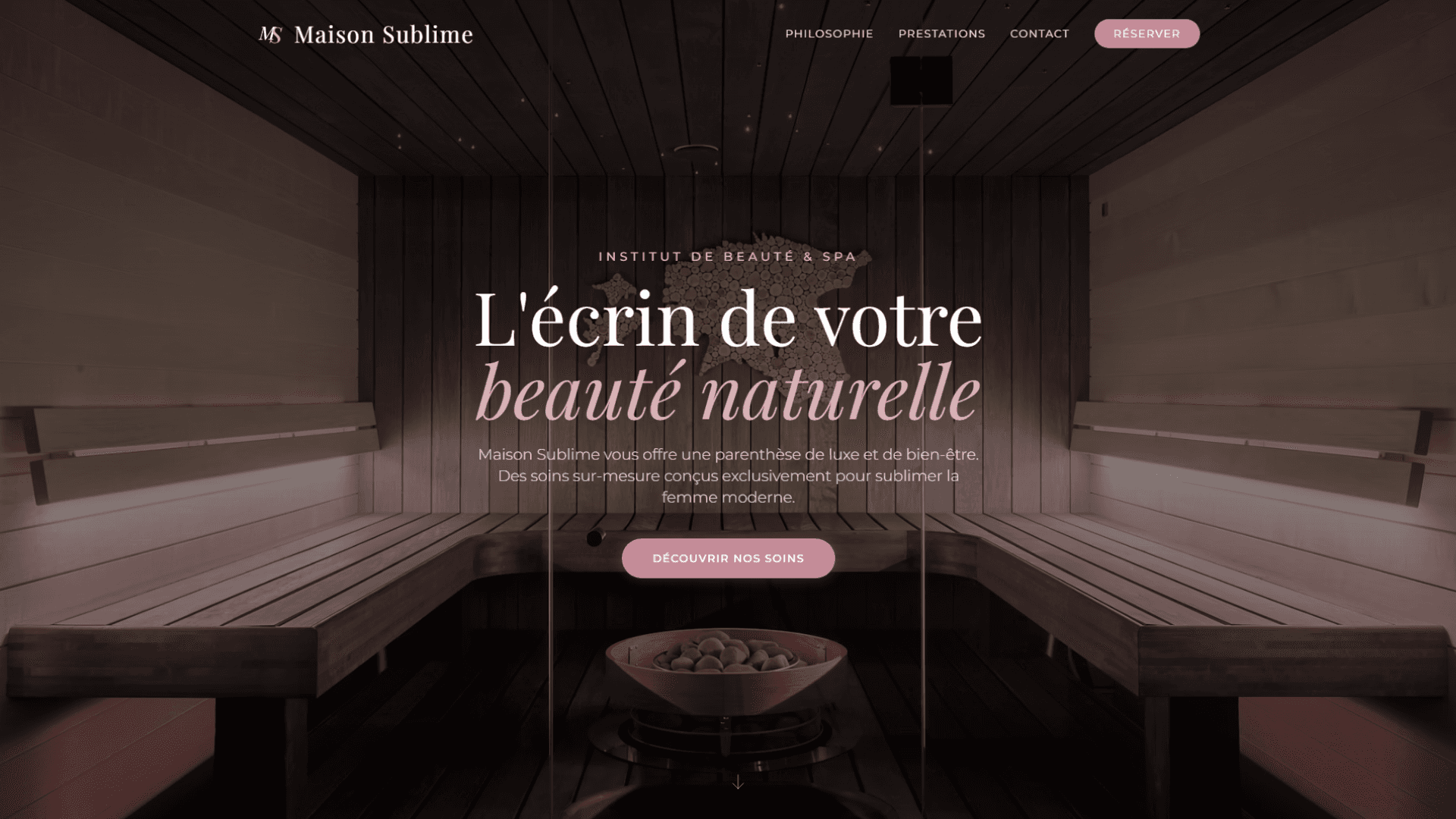Click the dark square vent on the ceiling
1456x819 pixels.
(921, 80)
